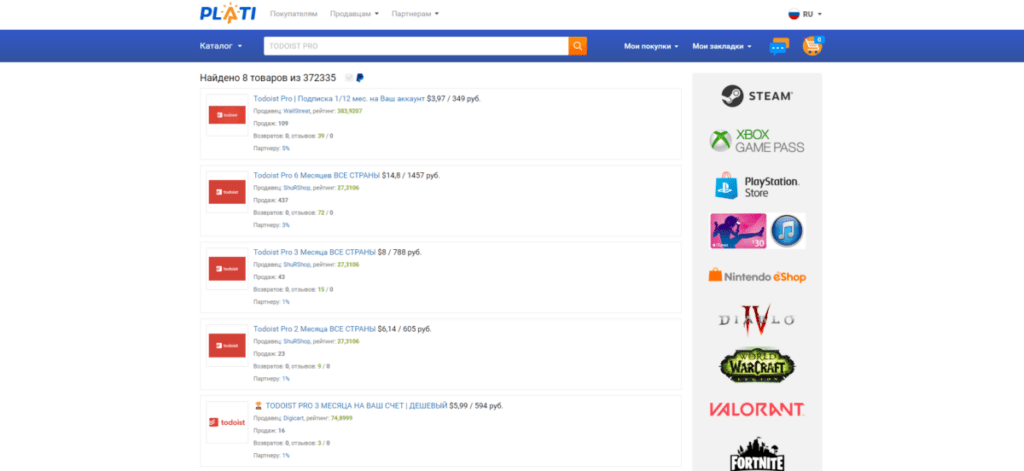Open the Продавцам dropdown menu
Viewport: 1024px width, 471px height.
pyautogui.click(x=354, y=14)
